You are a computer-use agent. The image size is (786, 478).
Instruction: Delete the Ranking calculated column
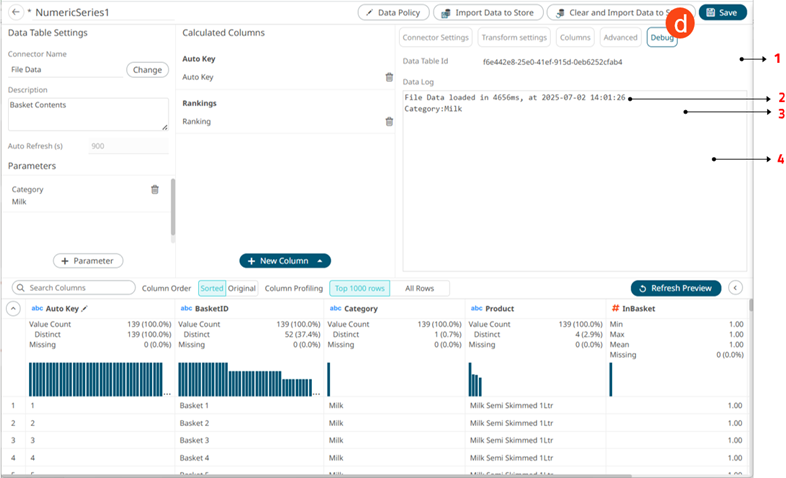coord(389,122)
